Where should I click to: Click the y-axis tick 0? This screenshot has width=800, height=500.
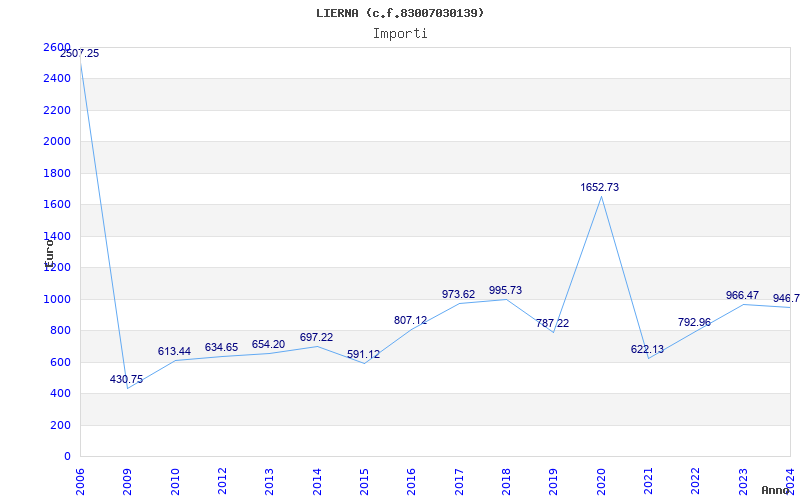click(x=67, y=457)
